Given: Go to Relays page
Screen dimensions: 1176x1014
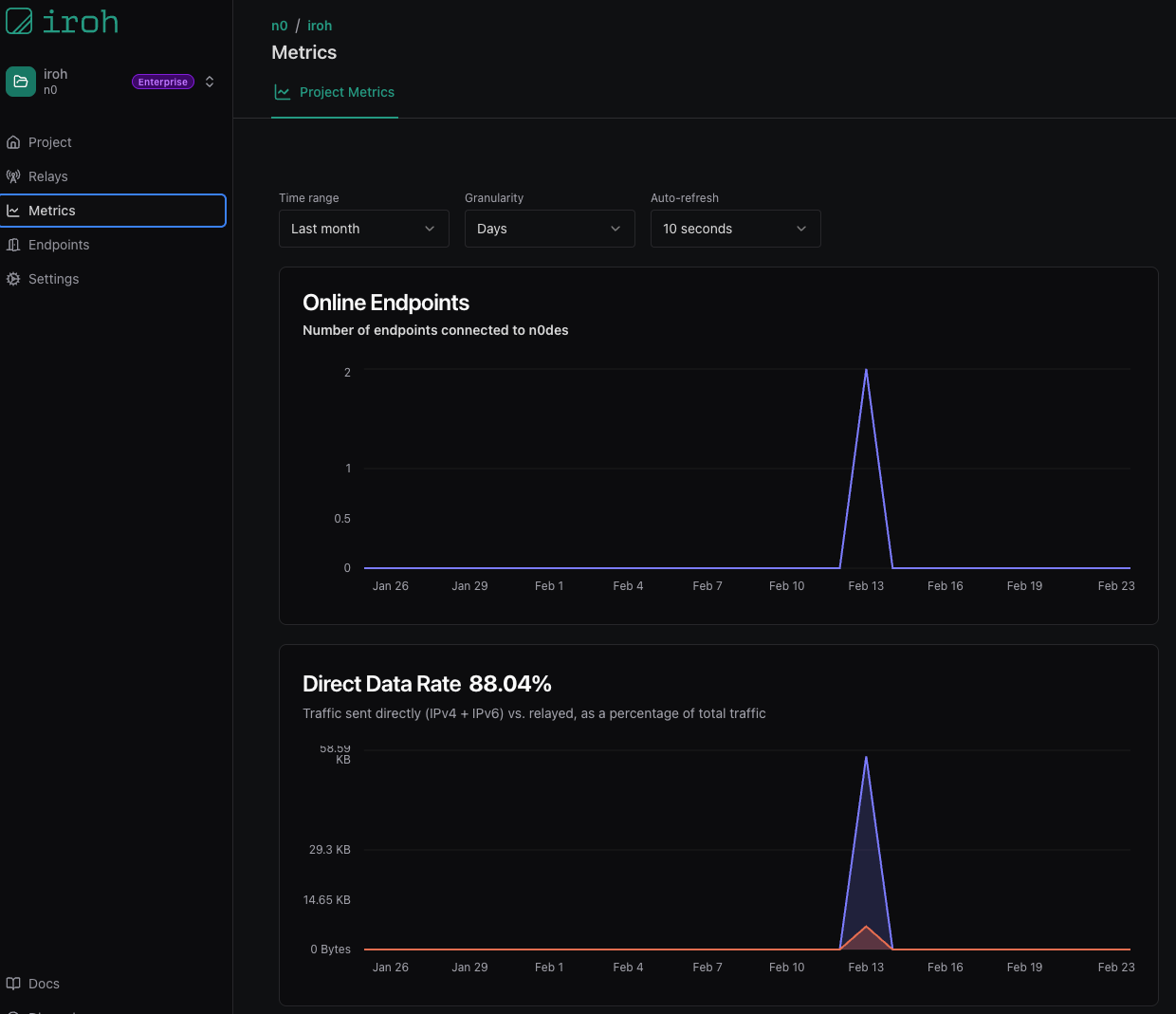Looking at the screenshot, I should [113, 176].
